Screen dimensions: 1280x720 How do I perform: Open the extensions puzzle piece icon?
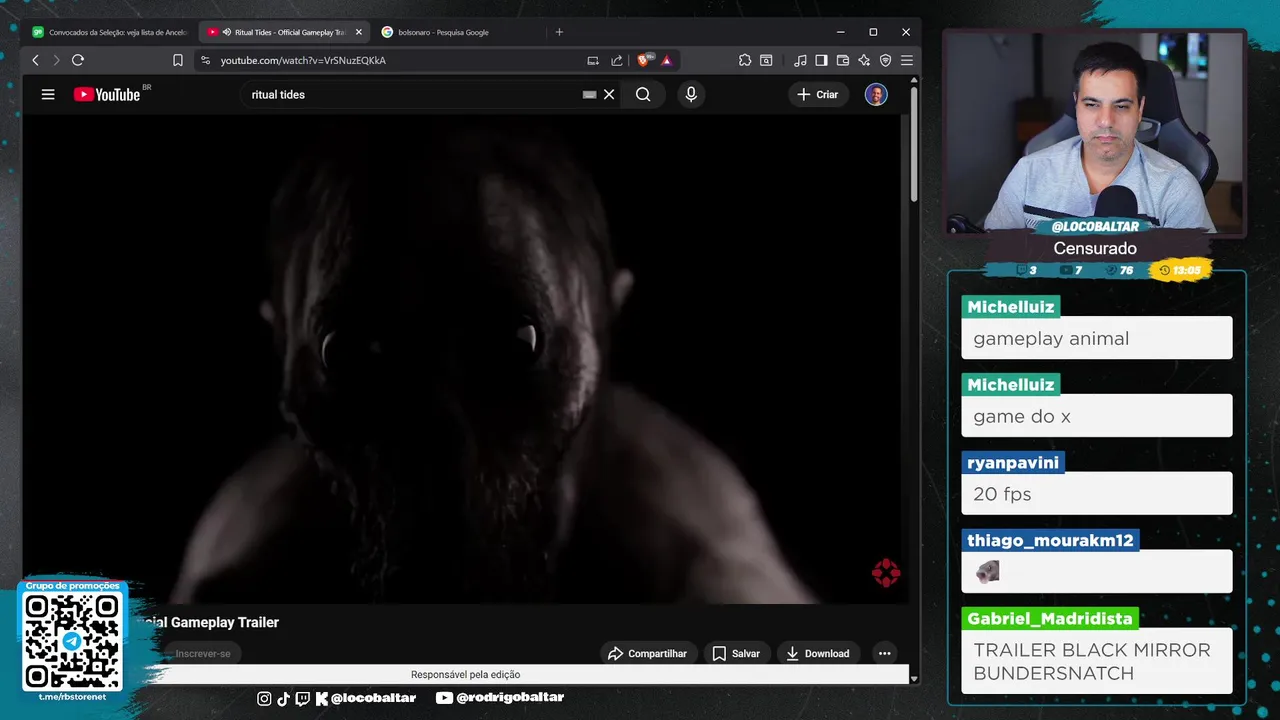(745, 60)
